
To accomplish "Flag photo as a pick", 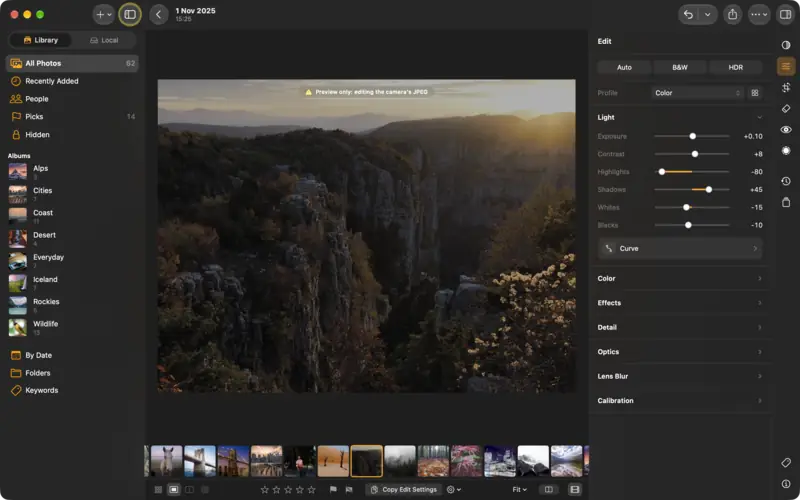I will 333,489.
